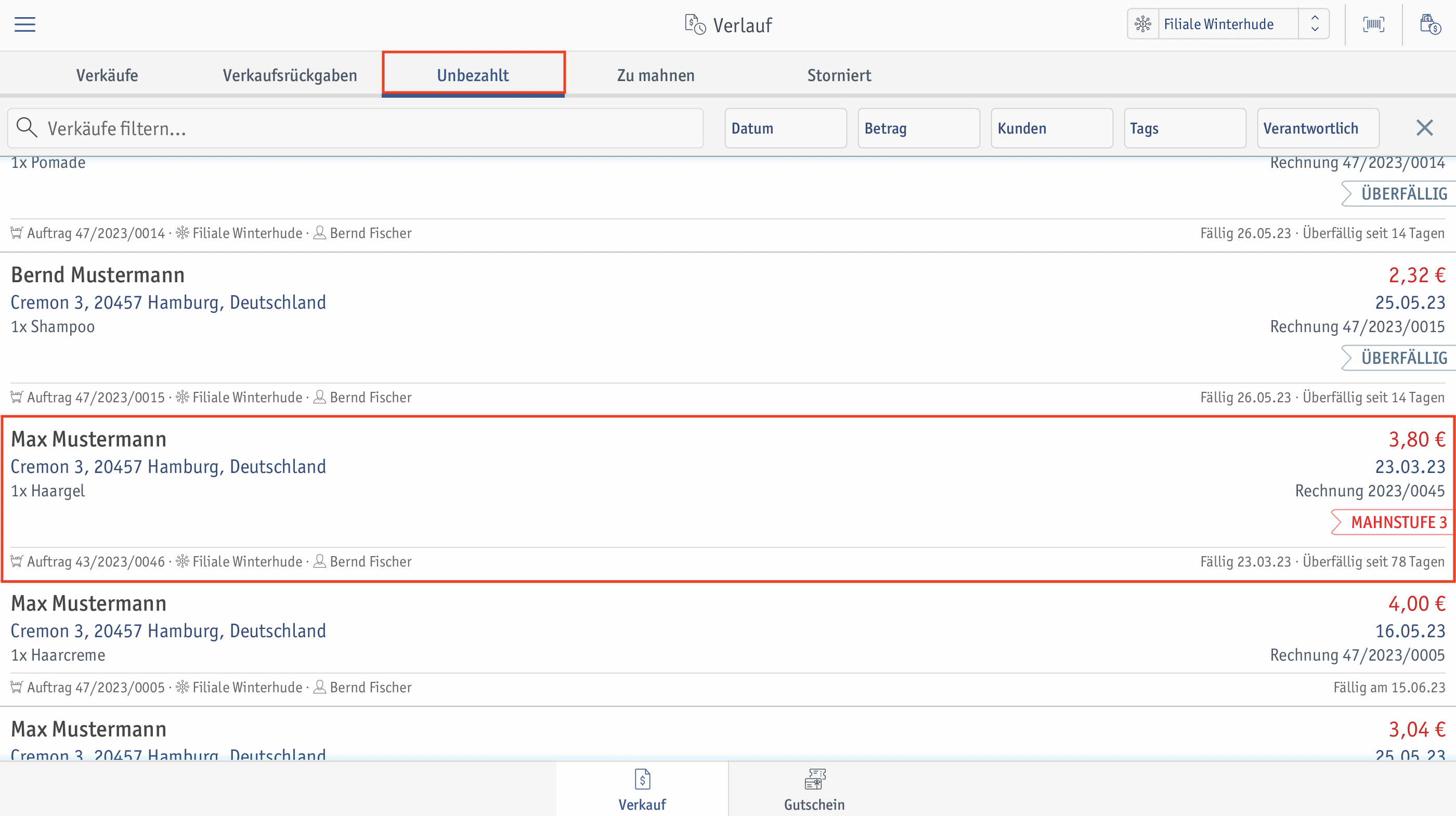The width and height of the screenshot is (1456, 816).
Task: Click the Verkauf document icon
Action: [x=642, y=779]
